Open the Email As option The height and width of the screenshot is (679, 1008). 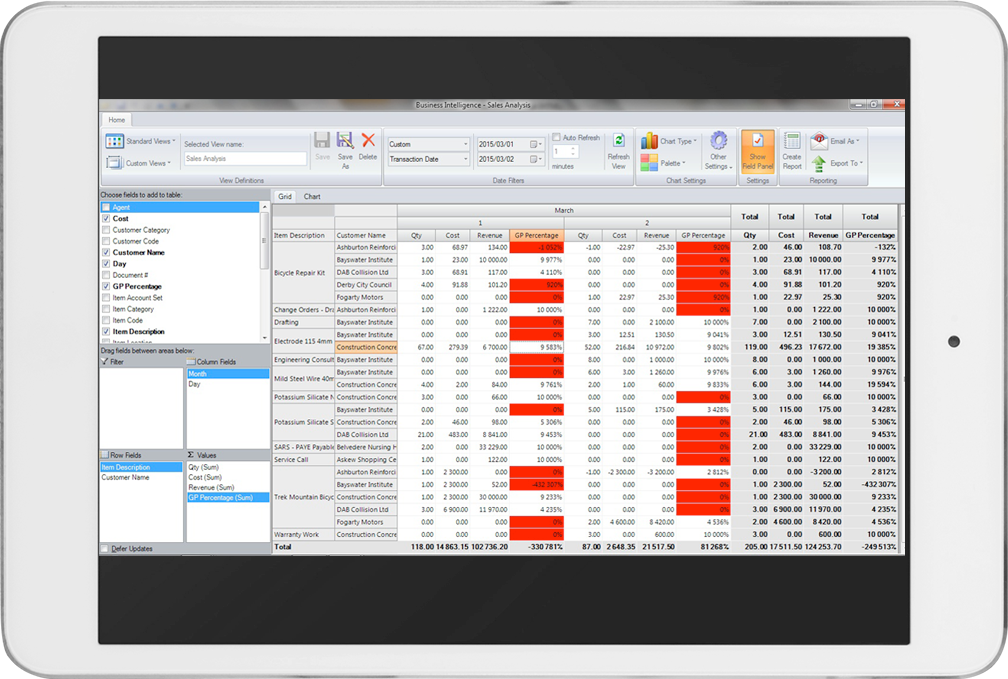pyautogui.click(x=836, y=141)
